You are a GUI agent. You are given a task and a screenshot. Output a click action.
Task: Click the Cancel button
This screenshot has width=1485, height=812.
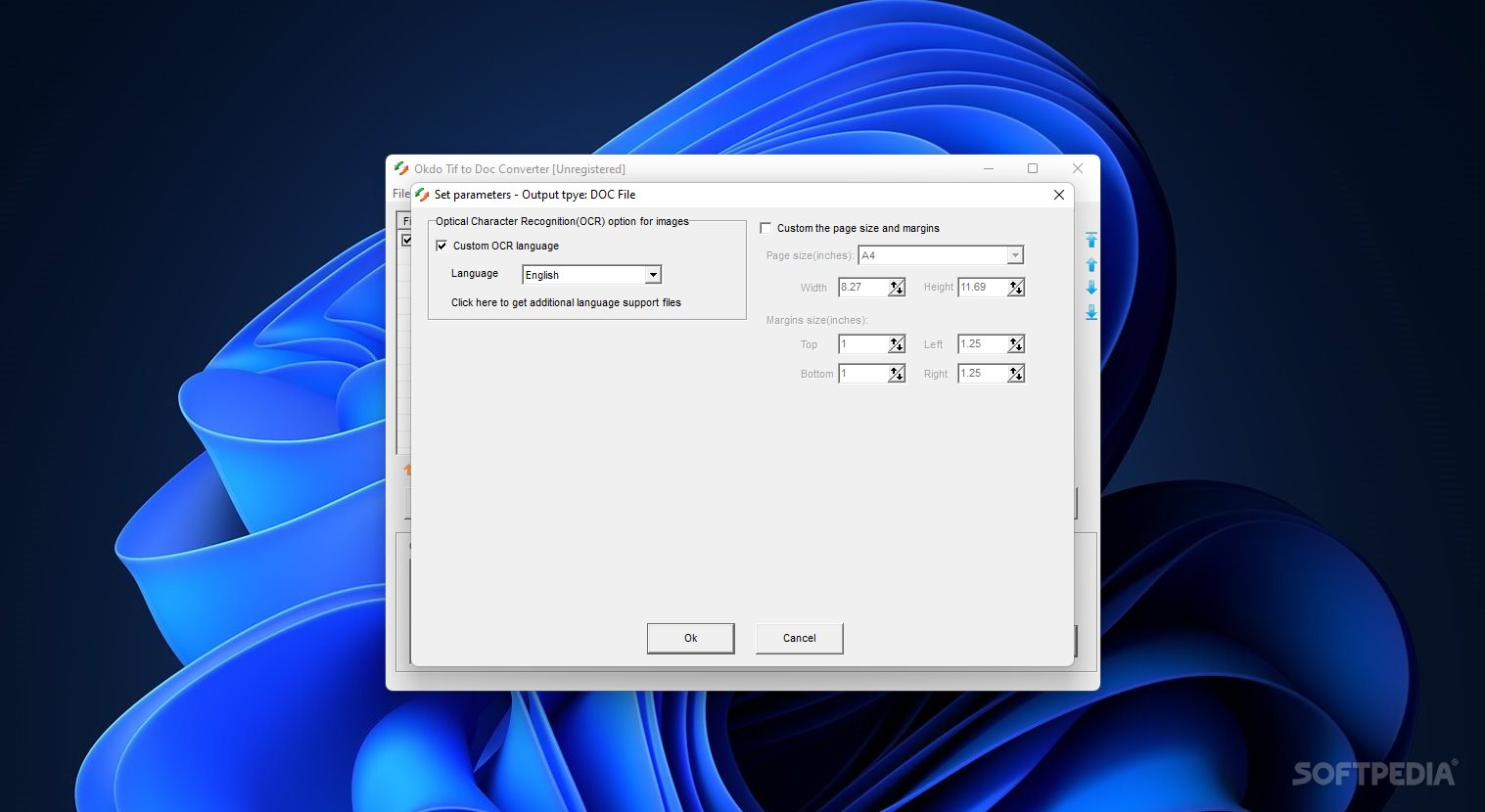[x=799, y=638]
